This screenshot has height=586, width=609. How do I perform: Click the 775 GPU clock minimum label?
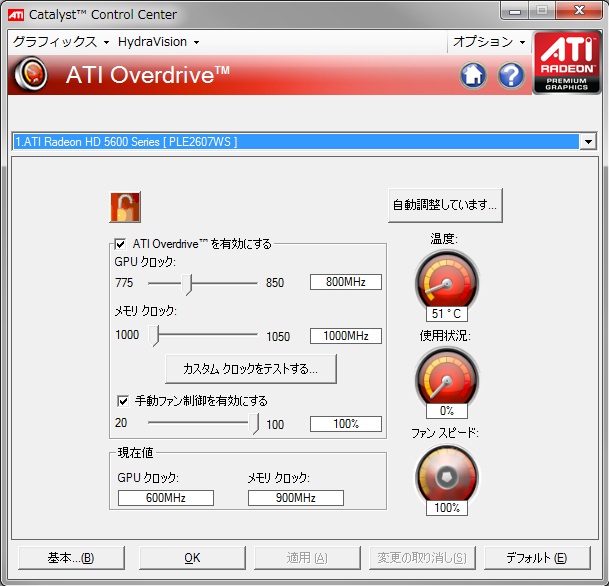click(x=124, y=283)
